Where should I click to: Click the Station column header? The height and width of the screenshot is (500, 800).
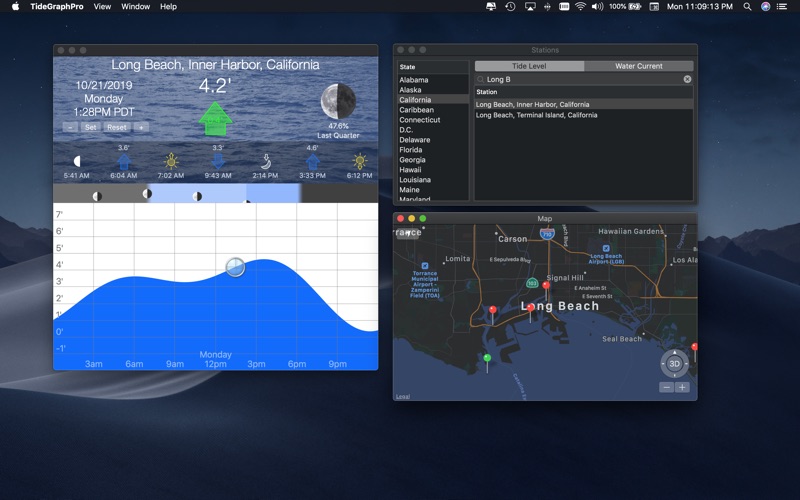pyautogui.click(x=584, y=92)
